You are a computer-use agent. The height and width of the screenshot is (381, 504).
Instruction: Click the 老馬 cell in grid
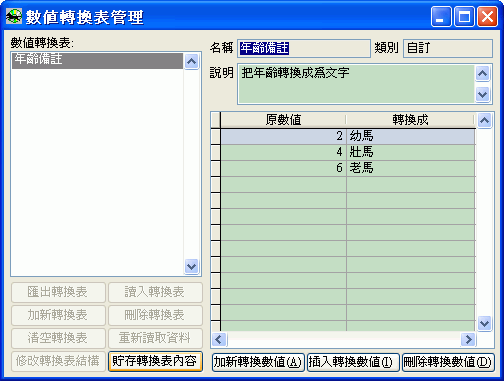click(x=411, y=168)
